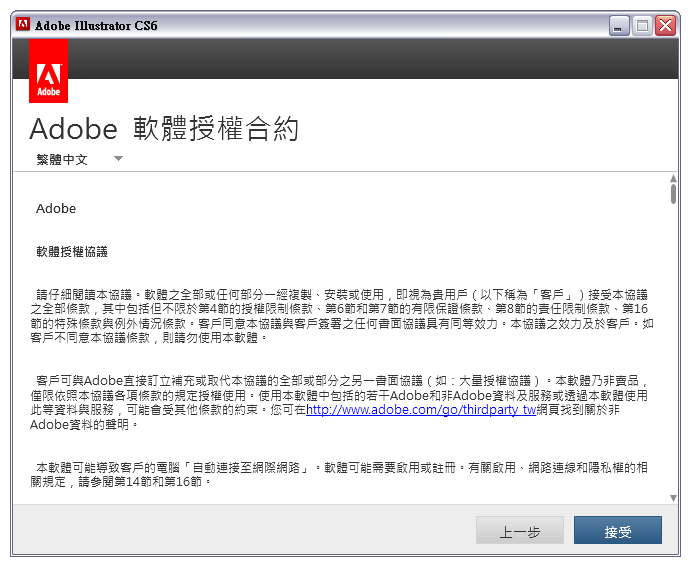Click the scrollbar down arrow

tap(673, 498)
